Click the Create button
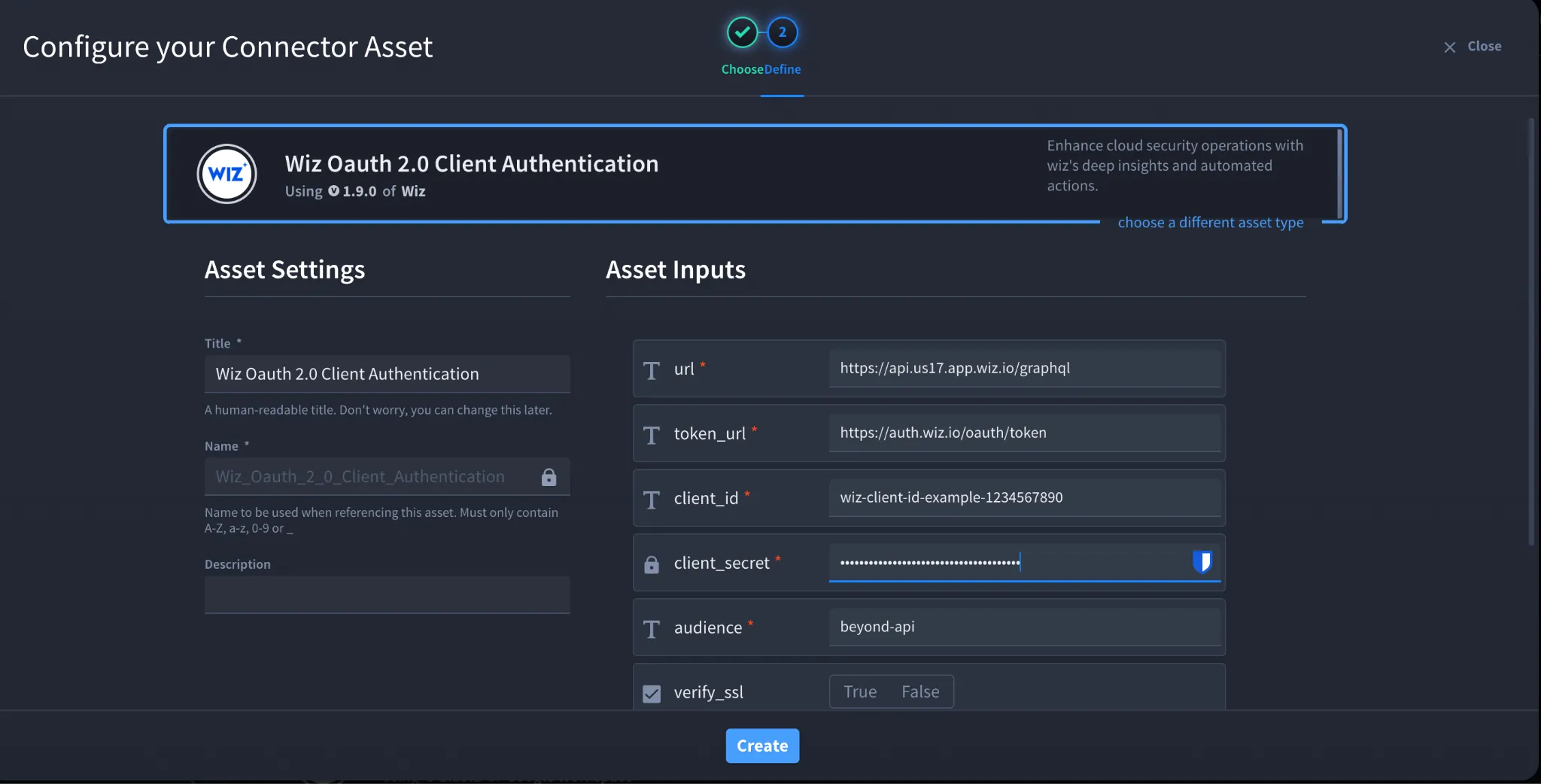 click(x=762, y=746)
